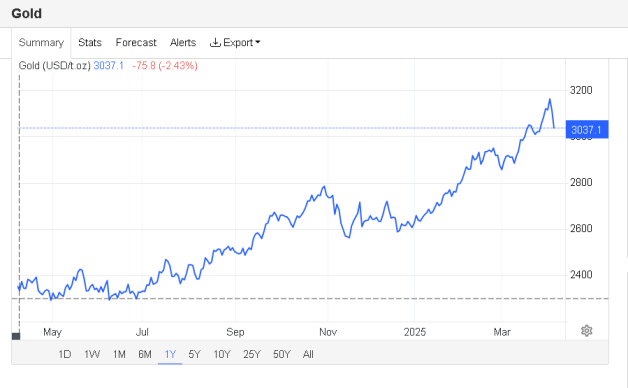The image size is (628, 388).
Task: Click the Export download icon
Action: pos(215,42)
